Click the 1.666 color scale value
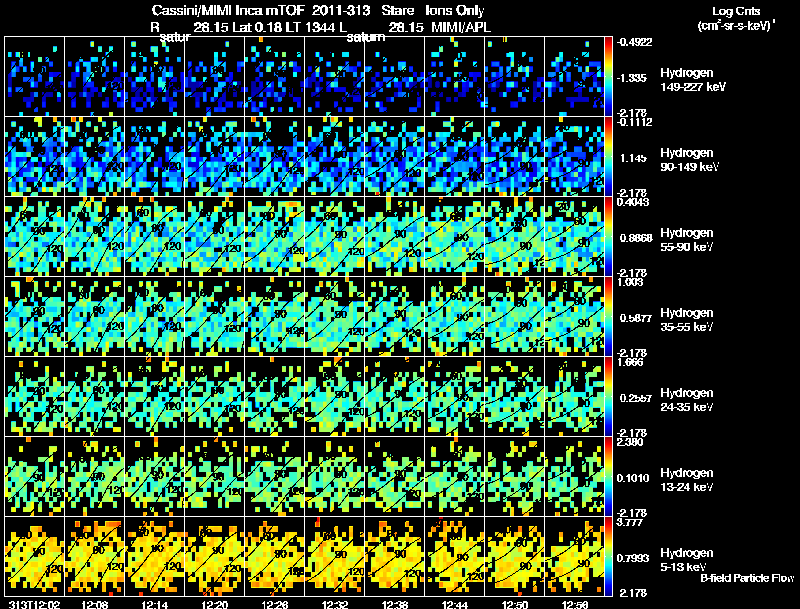Screen dimensions: 800x609 pos(630,362)
